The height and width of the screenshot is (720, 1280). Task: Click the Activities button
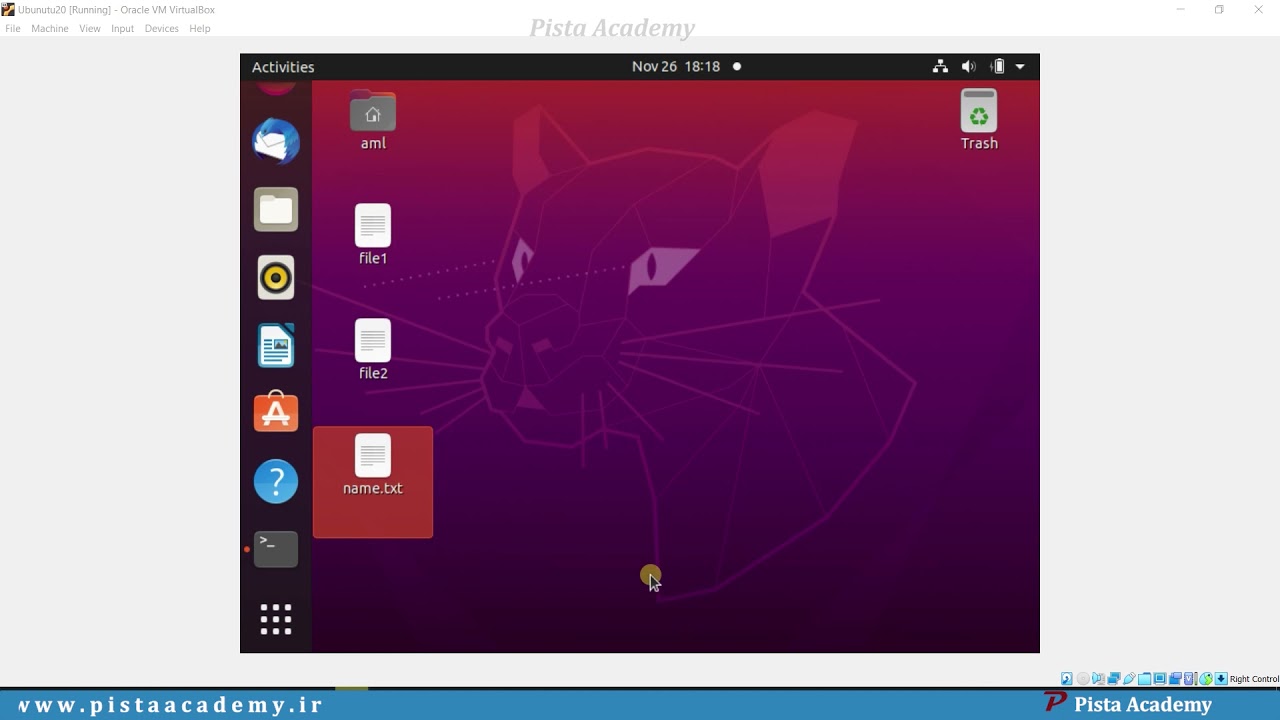point(283,67)
